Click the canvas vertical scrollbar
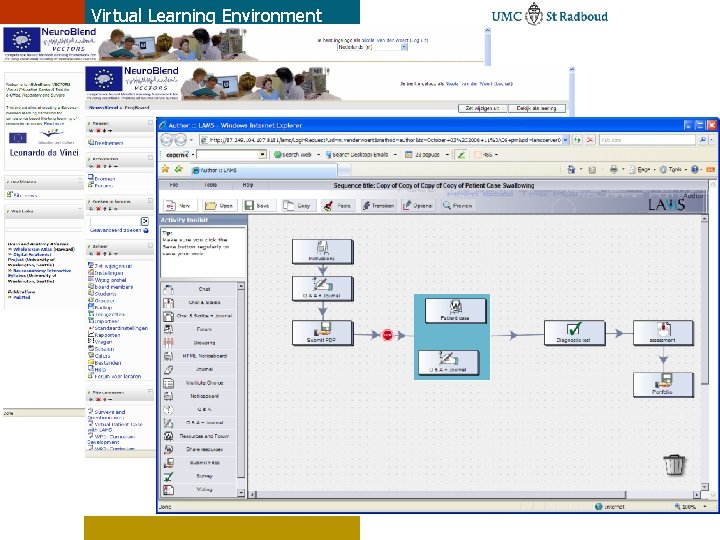720x540 pixels. [704, 304]
